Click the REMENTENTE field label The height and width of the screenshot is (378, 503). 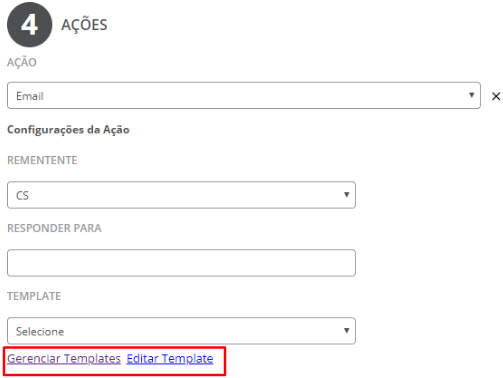(42, 160)
